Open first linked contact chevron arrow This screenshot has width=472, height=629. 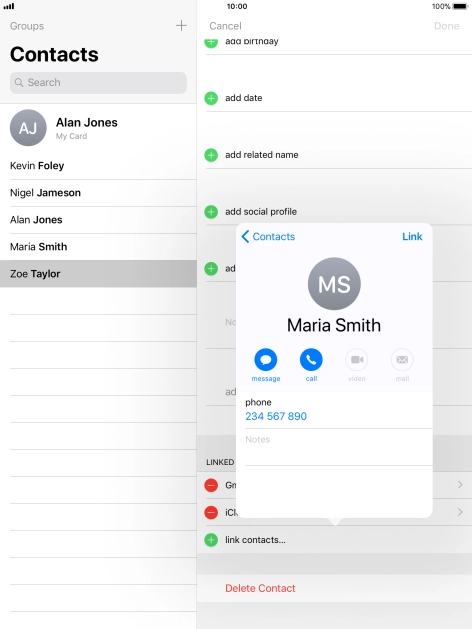pos(460,485)
